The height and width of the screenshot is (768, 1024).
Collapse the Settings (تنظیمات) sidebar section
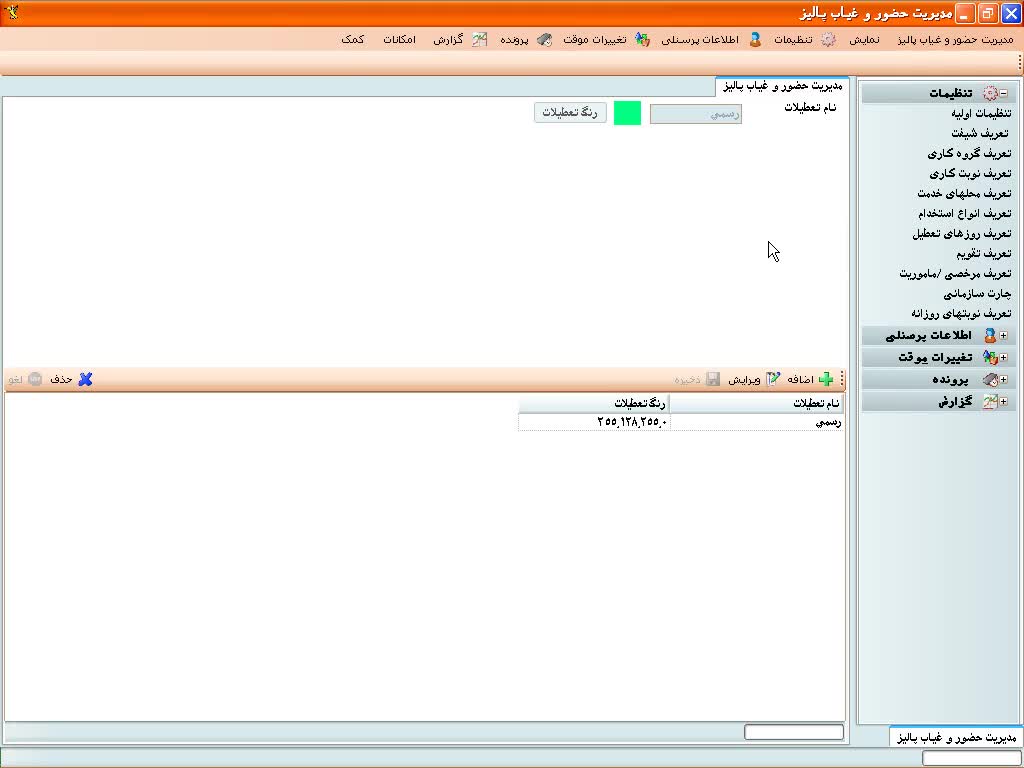pos(1003,93)
